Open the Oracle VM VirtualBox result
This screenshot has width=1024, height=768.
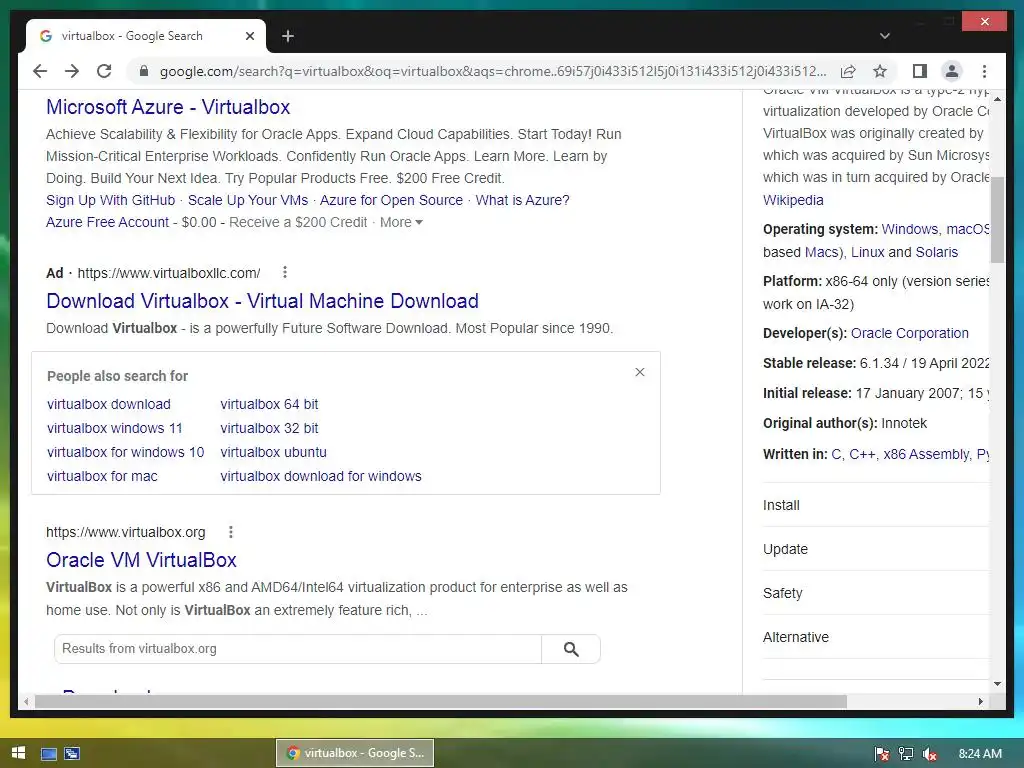(x=141, y=560)
